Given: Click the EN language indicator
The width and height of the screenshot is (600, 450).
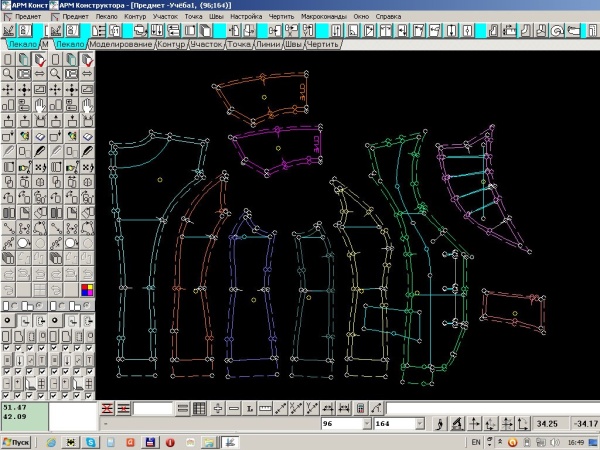Looking at the screenshot, I should (x=476, y=442).
